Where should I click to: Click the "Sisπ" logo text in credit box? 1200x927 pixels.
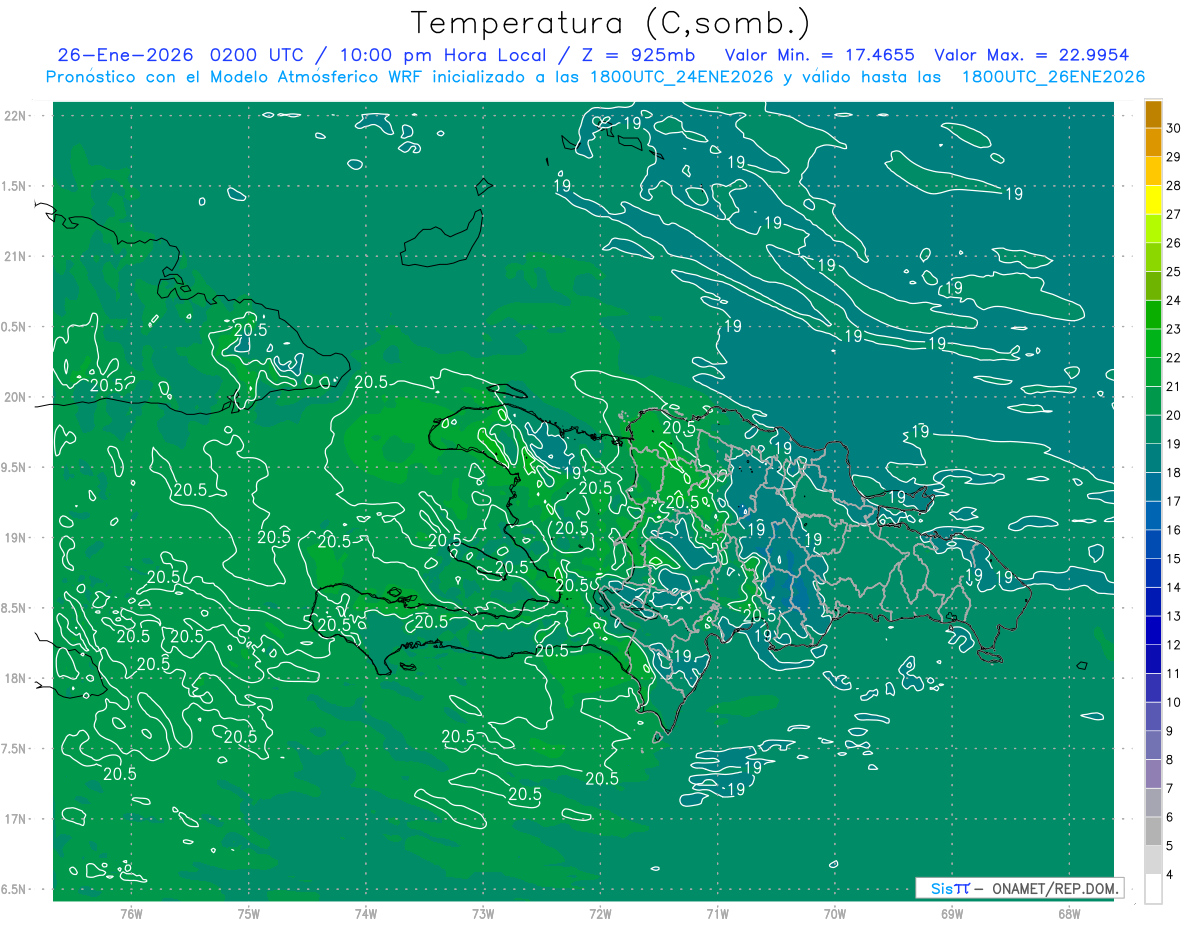[949, 888]
